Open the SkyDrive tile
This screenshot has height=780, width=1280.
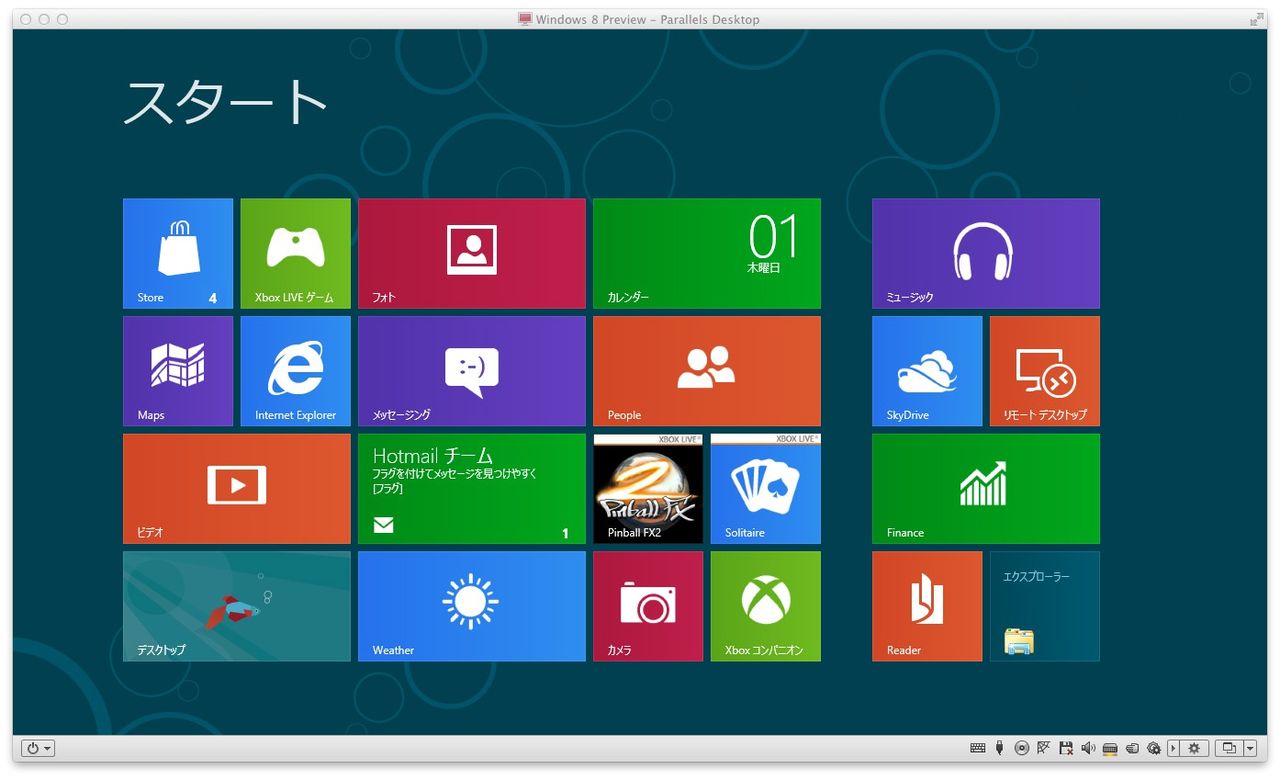(927, 371)
